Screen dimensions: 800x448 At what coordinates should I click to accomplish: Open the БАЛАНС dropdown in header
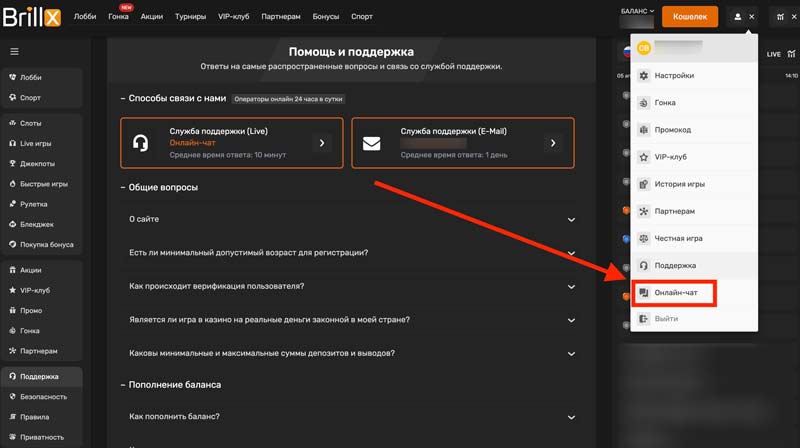pyautogui.click(x=637, y=11)
